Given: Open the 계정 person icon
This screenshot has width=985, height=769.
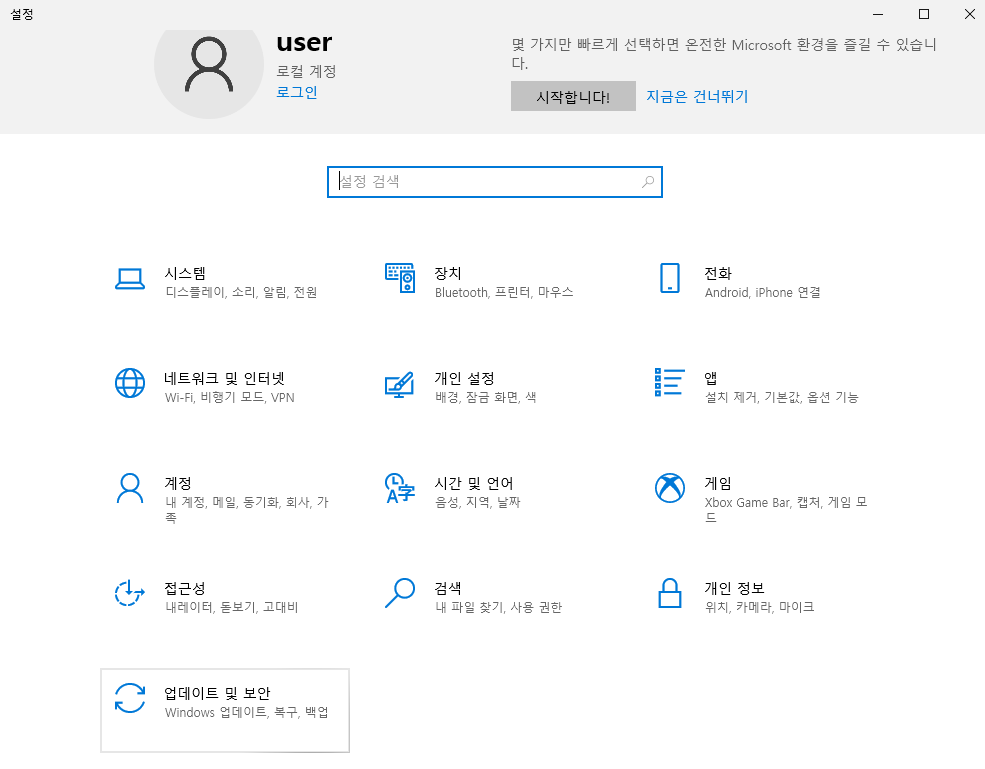Looking at the screenshot, I should (130, 489).
